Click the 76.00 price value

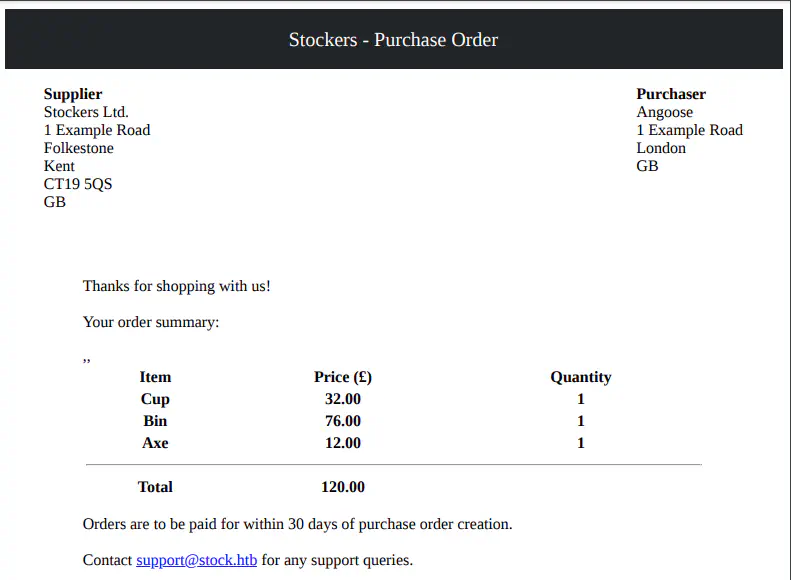click(x=343, y=421)
